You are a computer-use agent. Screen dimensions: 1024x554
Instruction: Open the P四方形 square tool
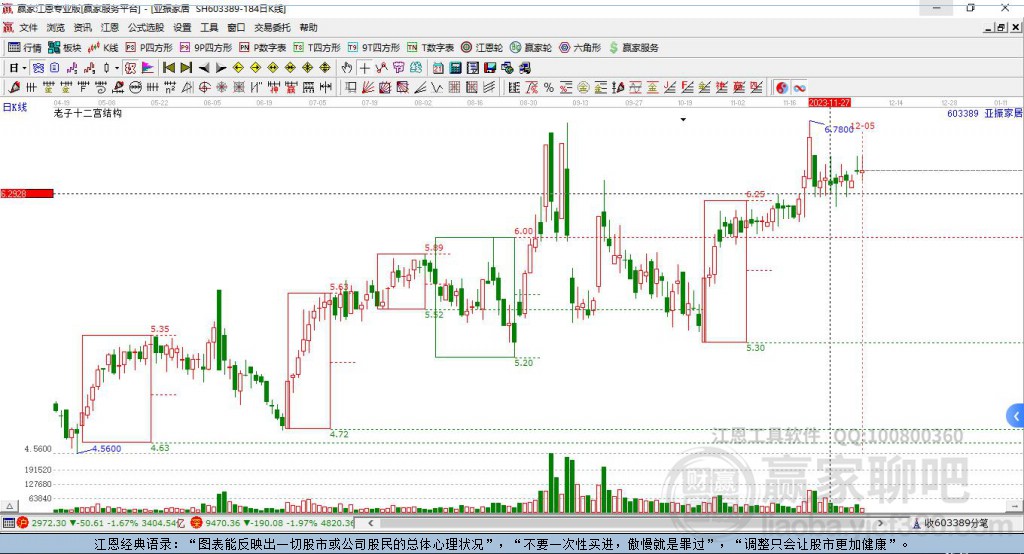click(x=149, y=48)
